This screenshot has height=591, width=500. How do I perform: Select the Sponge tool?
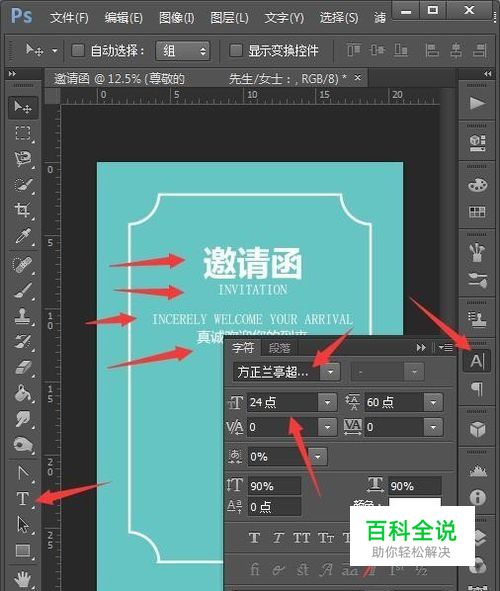click(x=23, y=444)
